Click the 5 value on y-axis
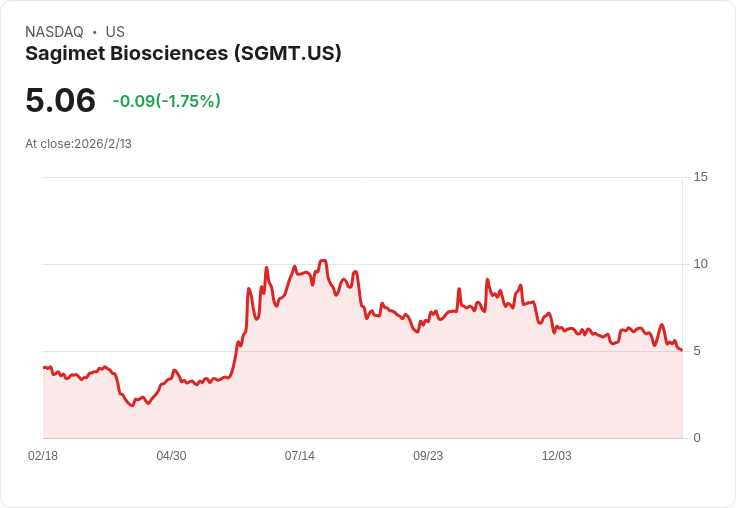736x508 pixels. tap(697, 351)
